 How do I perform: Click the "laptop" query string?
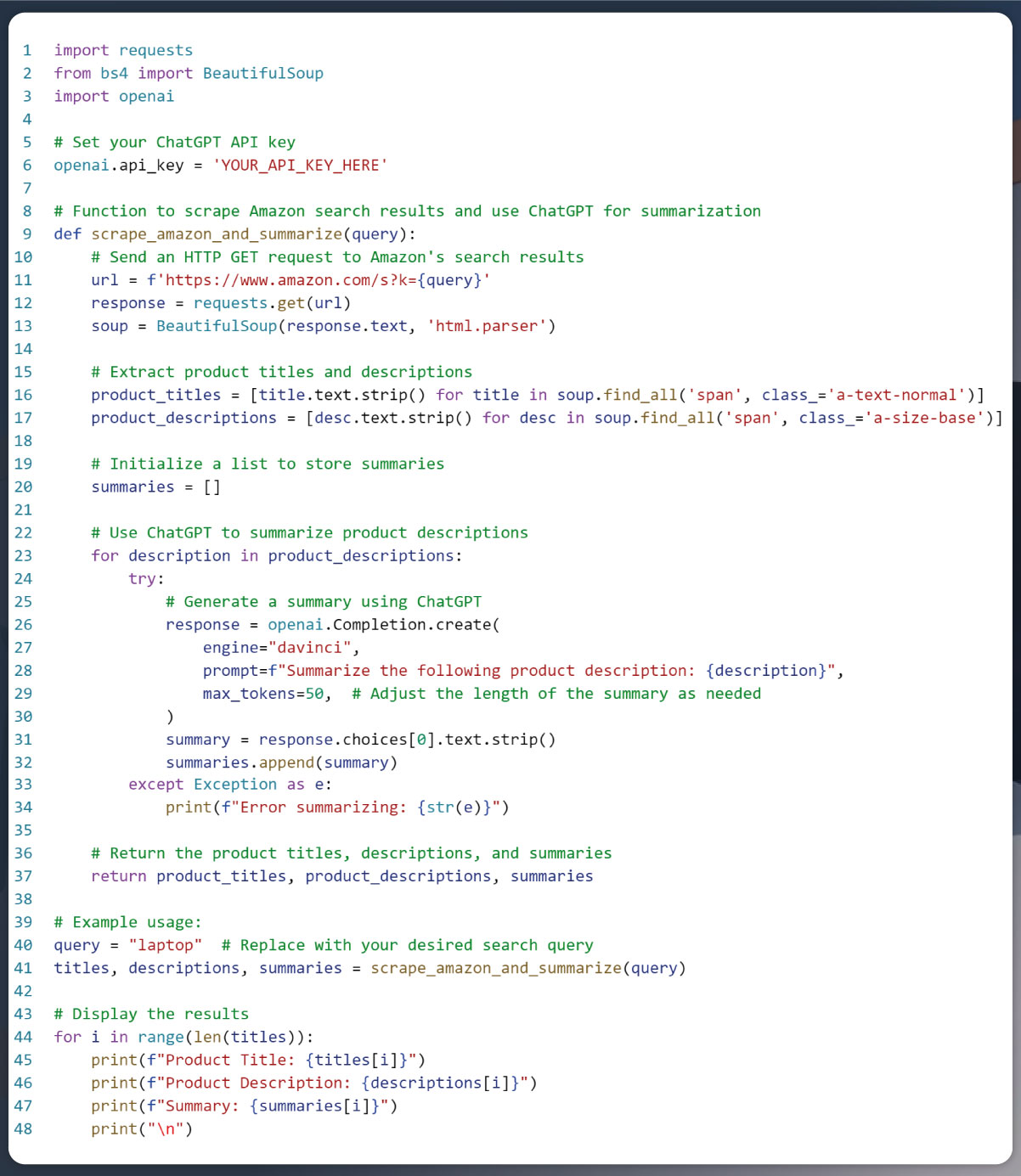(165, 943)
